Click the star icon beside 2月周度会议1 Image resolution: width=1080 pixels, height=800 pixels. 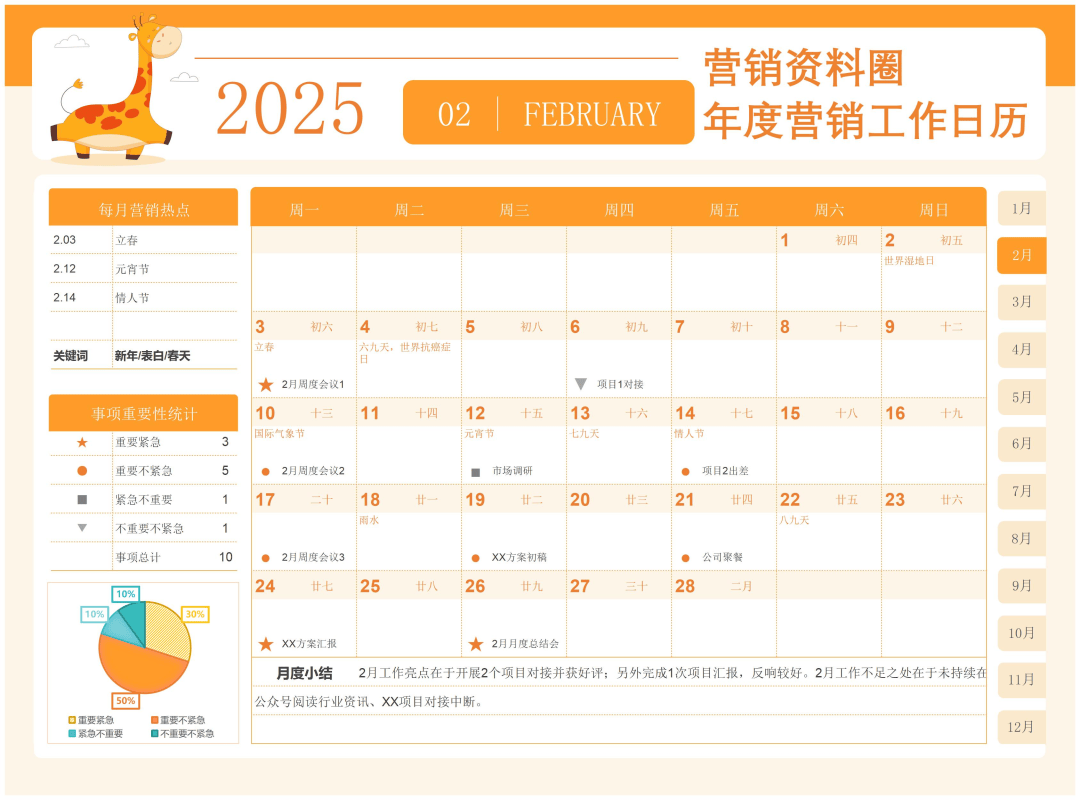pyautogui.click(x=266, y=384)
